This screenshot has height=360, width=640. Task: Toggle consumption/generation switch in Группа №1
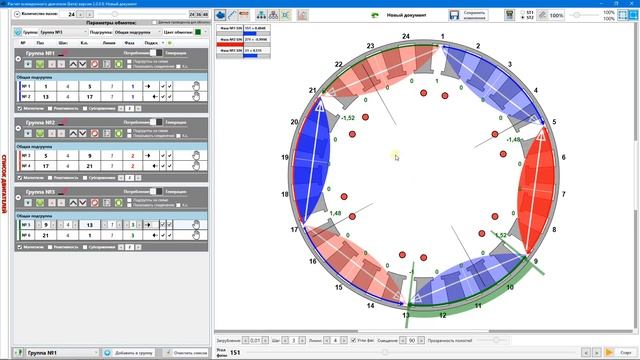point(156,53)
